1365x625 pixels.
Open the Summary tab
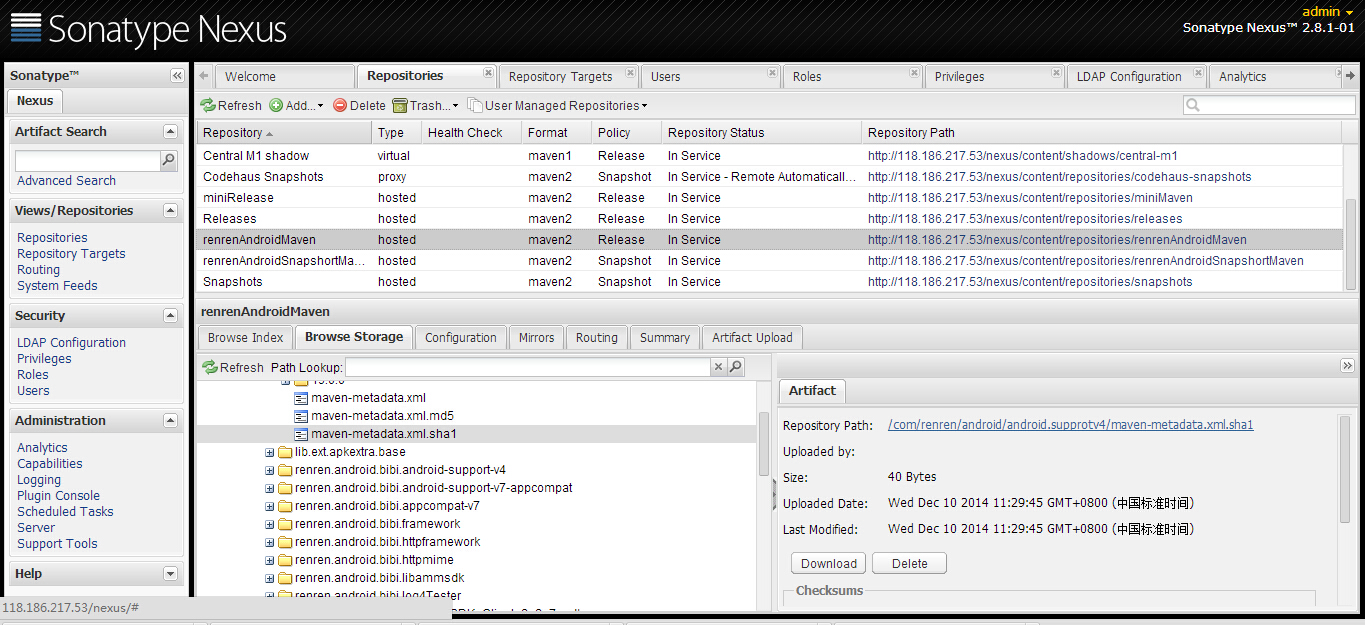point(665,338)
